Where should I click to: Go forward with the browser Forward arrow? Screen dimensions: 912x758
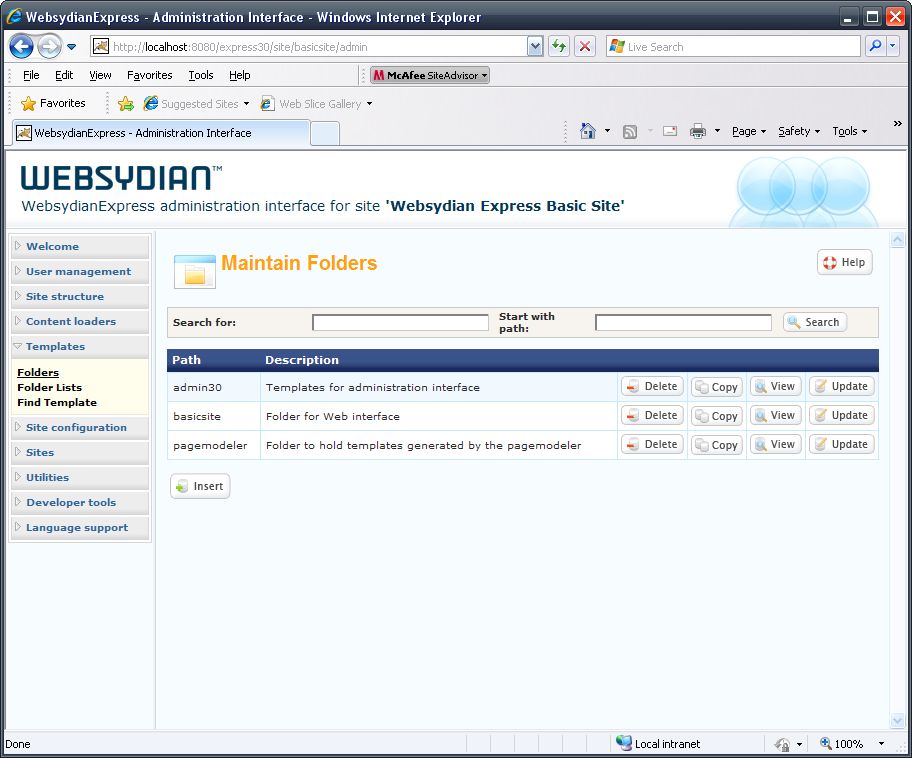pos(49,47)
